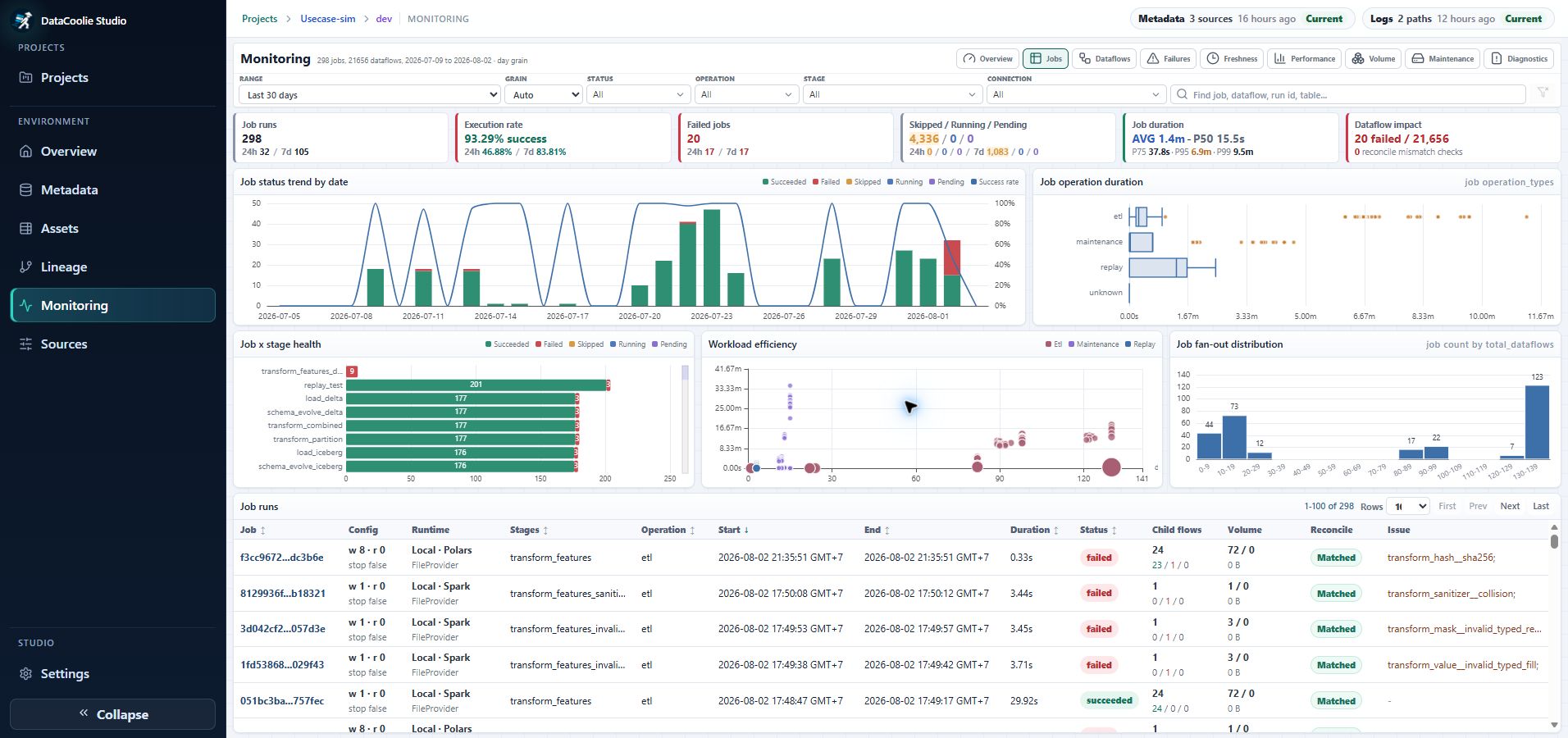Open the Range dropdown Last 30 days
The image size is (1568, 738).
(370, 95)
